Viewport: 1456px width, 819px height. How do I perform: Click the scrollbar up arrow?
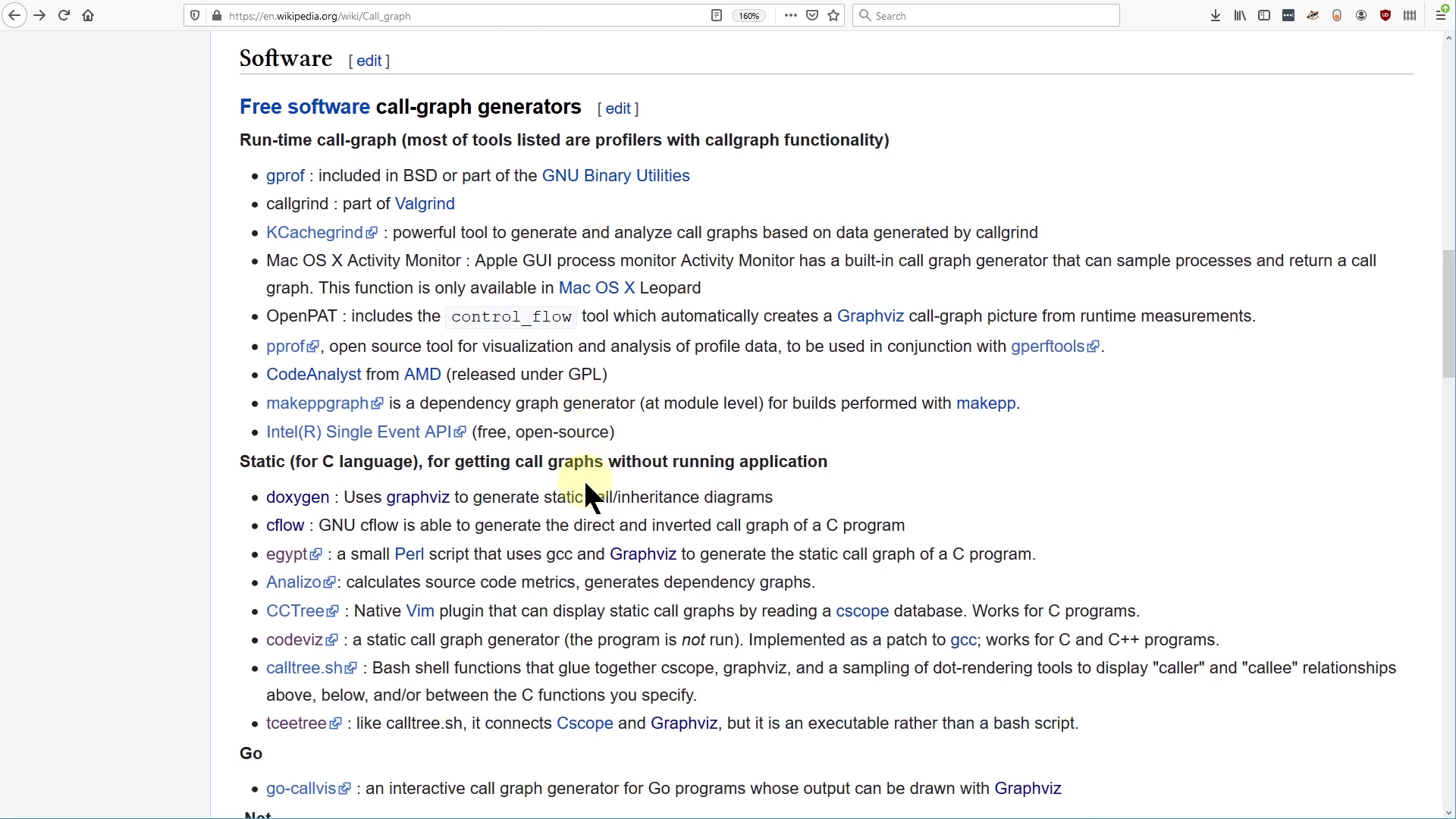[x=1448, y=39]
